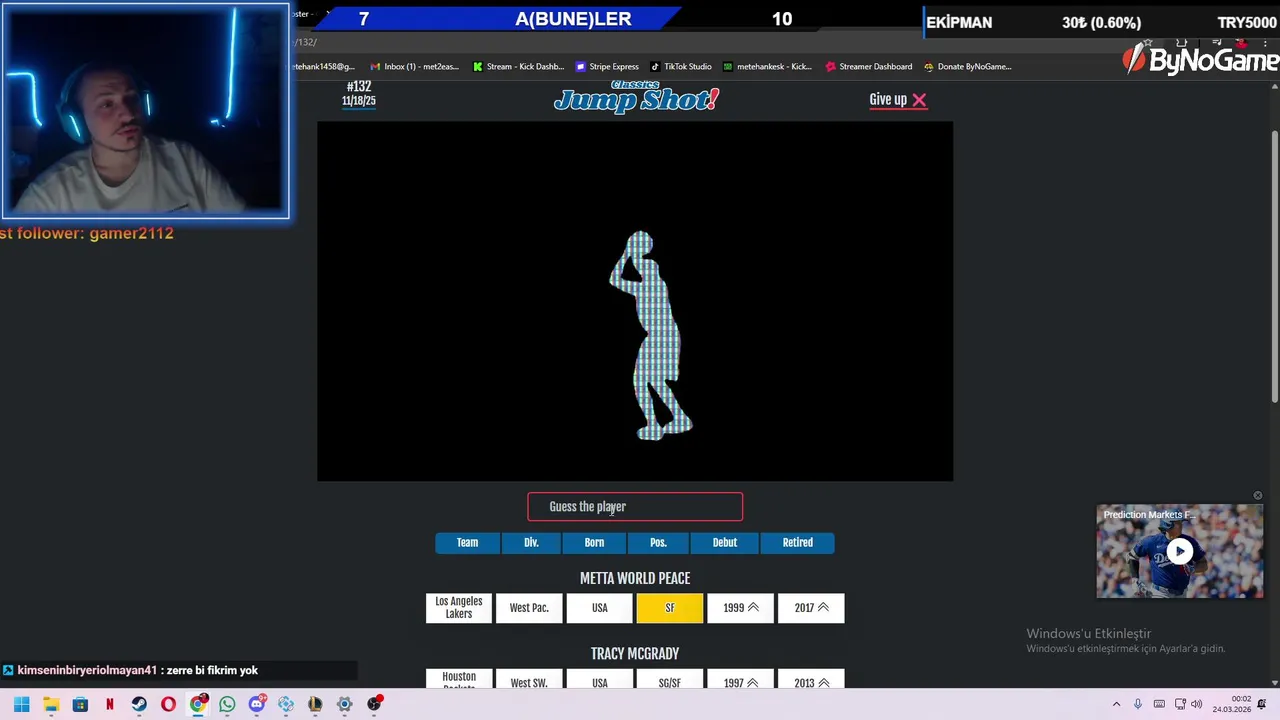Image resolution: width=1280 pixels, height=720 pixels.
Task: Click the page vertical scrollbar
Action: (1274, 266)
